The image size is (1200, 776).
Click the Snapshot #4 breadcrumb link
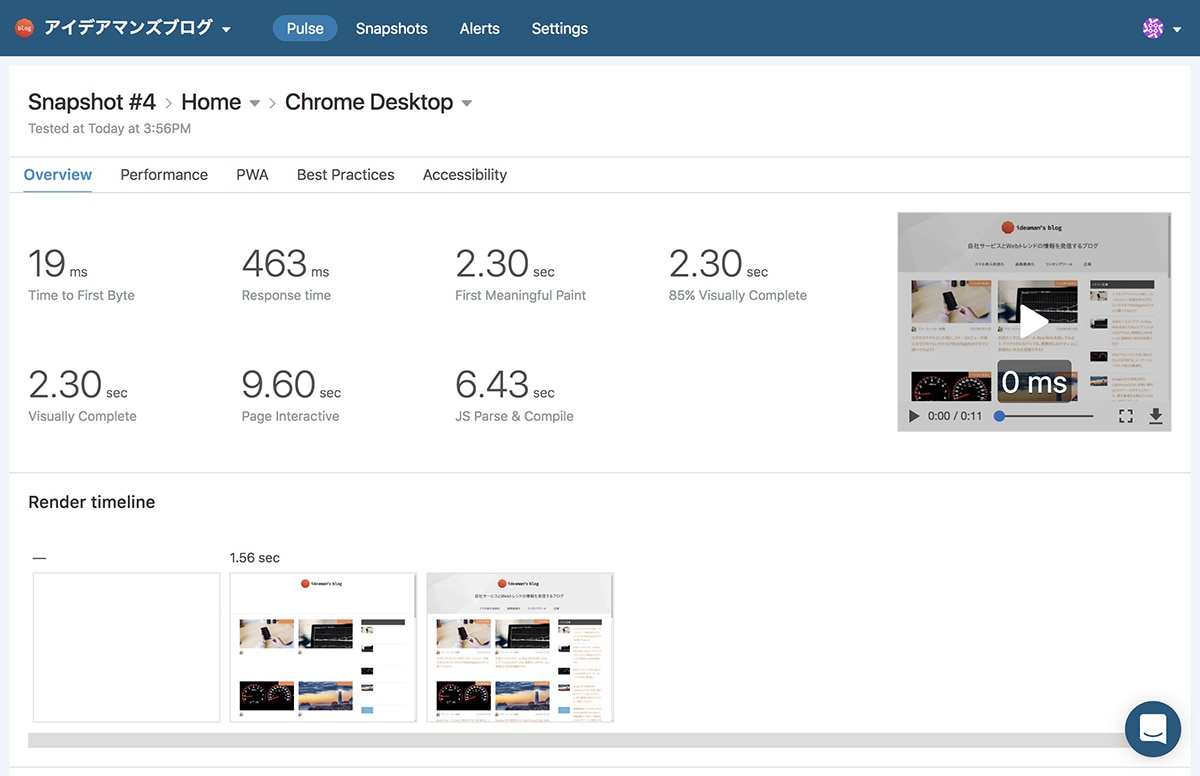coord(92,102)
